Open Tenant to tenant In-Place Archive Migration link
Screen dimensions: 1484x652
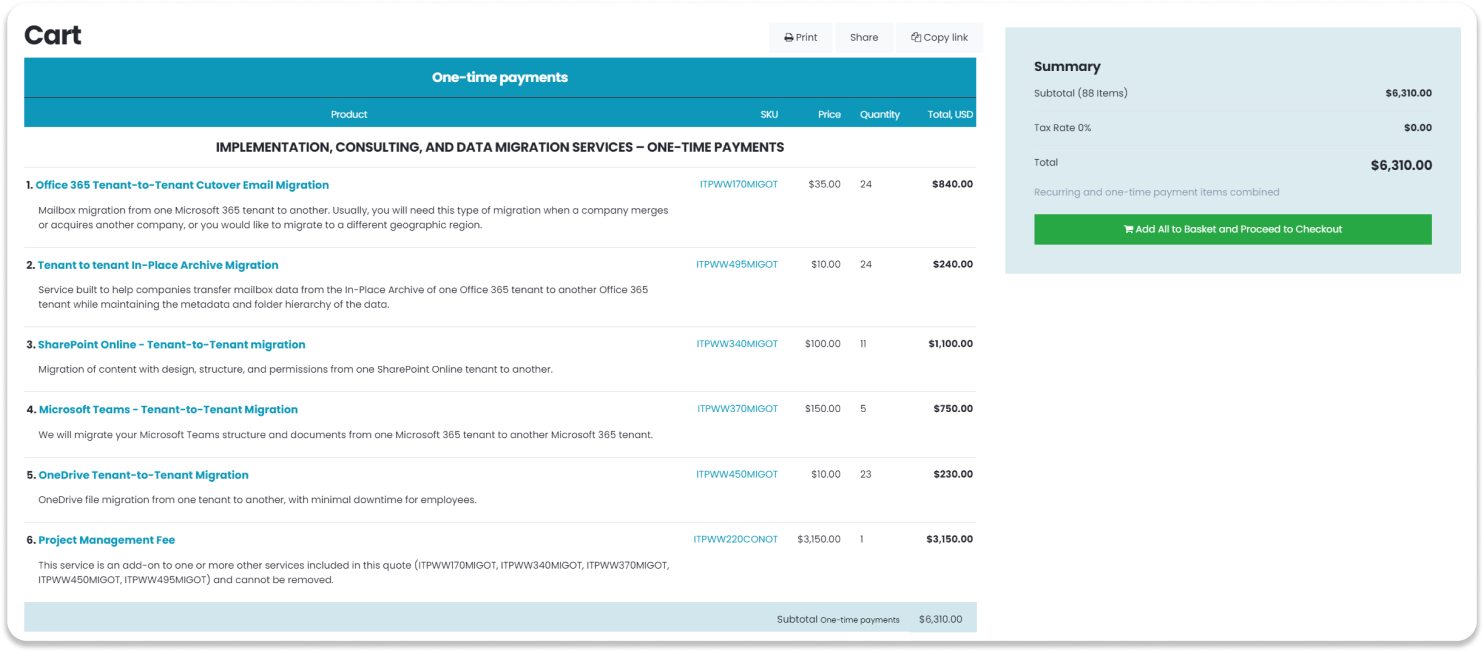(158, 265)
